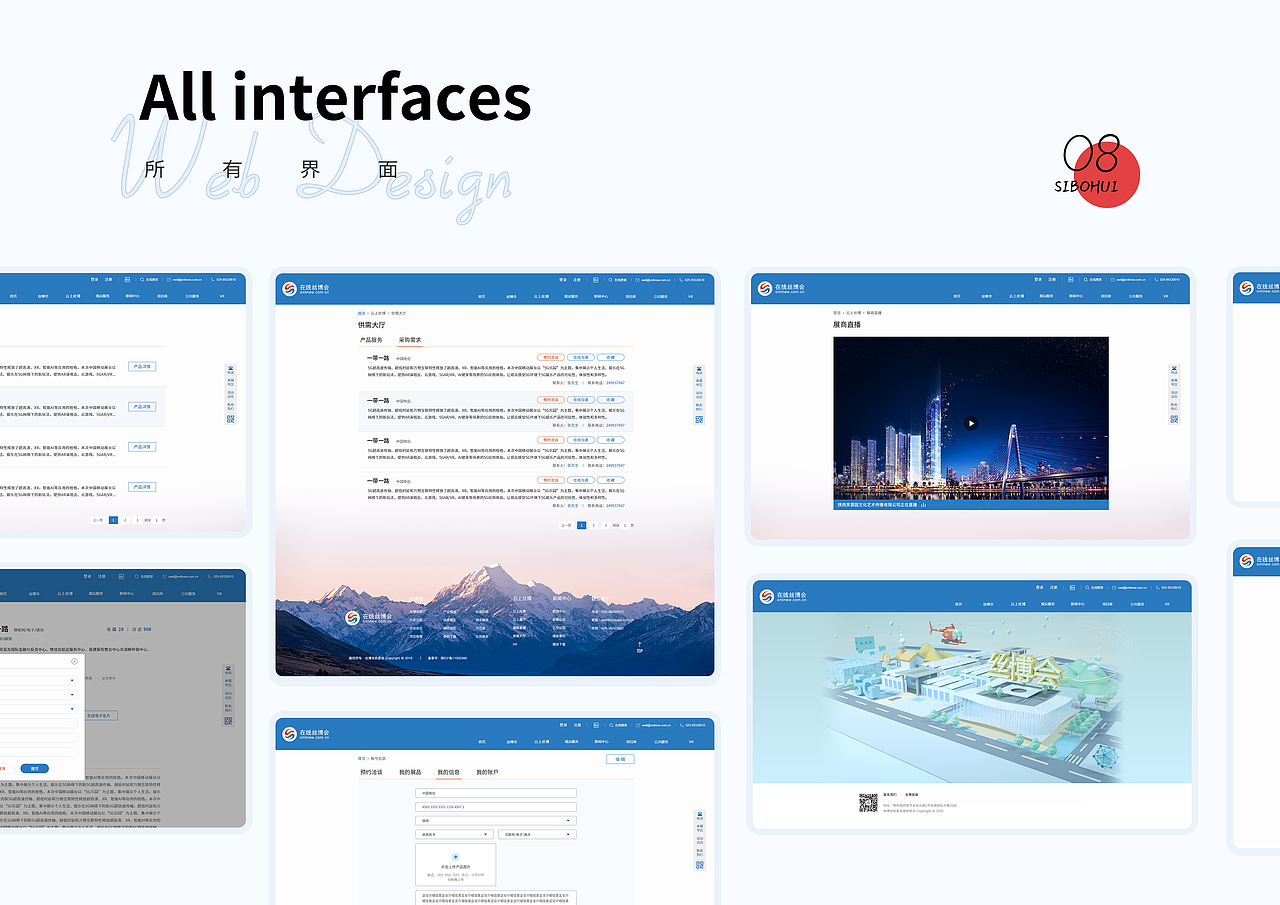
Task: Click the 在线丝博会 logo on the 展商直播 page
Action: [781, 288]
